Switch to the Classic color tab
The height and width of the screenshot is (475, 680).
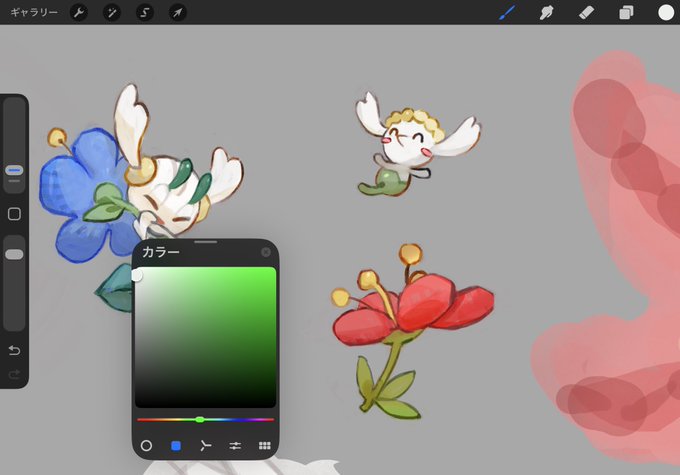pyautogui.click(x=176, y=446)
